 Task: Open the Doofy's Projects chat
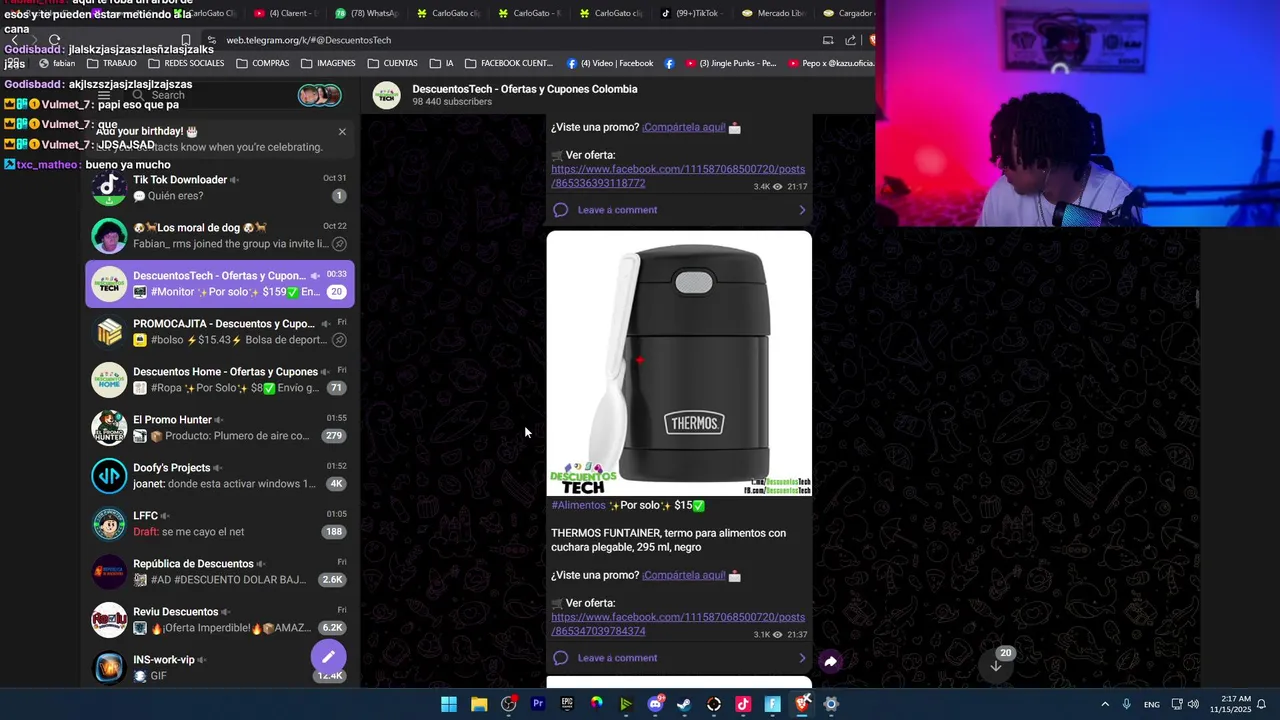(220, 476)
